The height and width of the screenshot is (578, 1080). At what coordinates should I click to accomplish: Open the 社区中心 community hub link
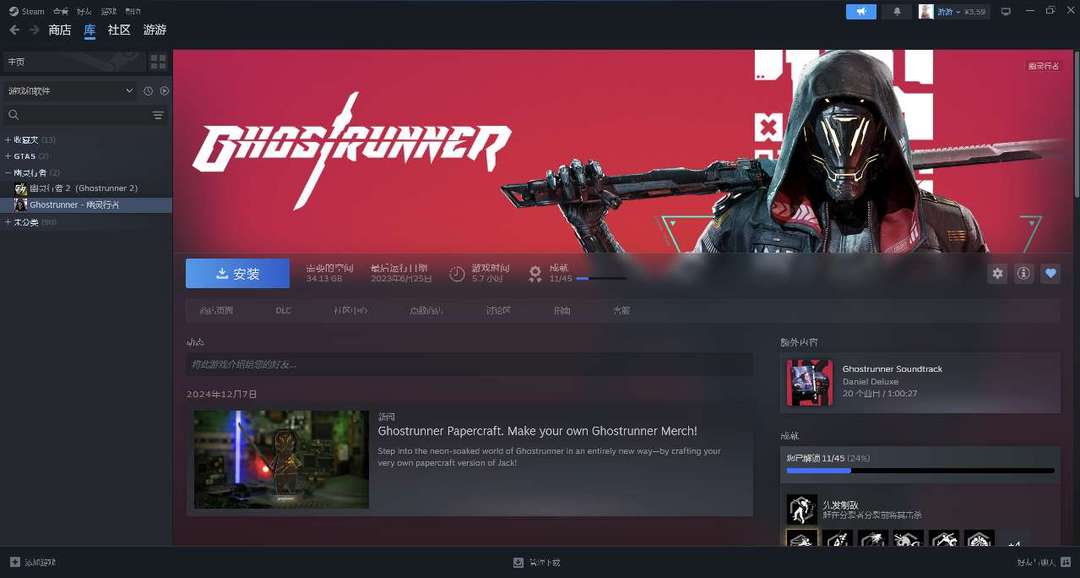(350, 311)
